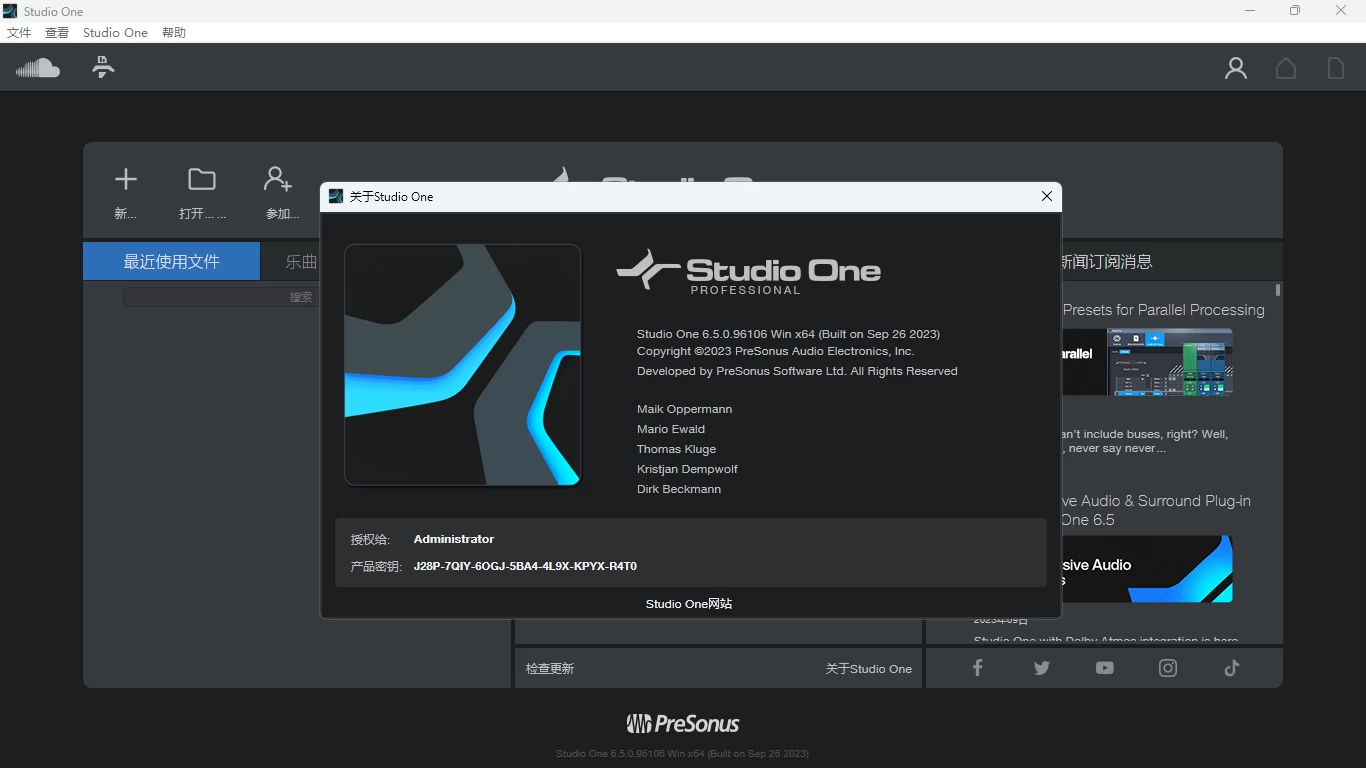
Task: Open 'Audio & Surround Plug-in' news headline
Action: (1156, 510)
